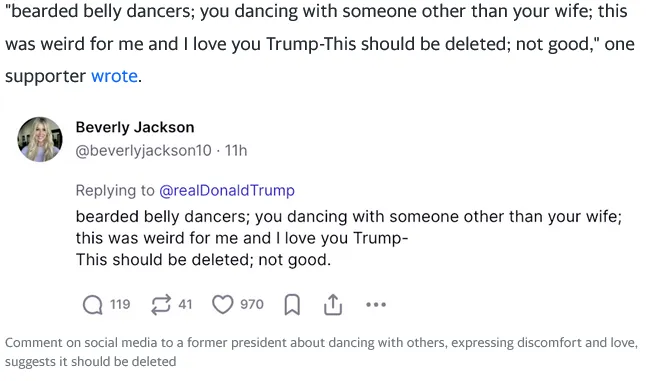Screen dimensions: 649x381
Task: Click the post line "This should be deleted; not good."
Action: (x=203, y=260)
